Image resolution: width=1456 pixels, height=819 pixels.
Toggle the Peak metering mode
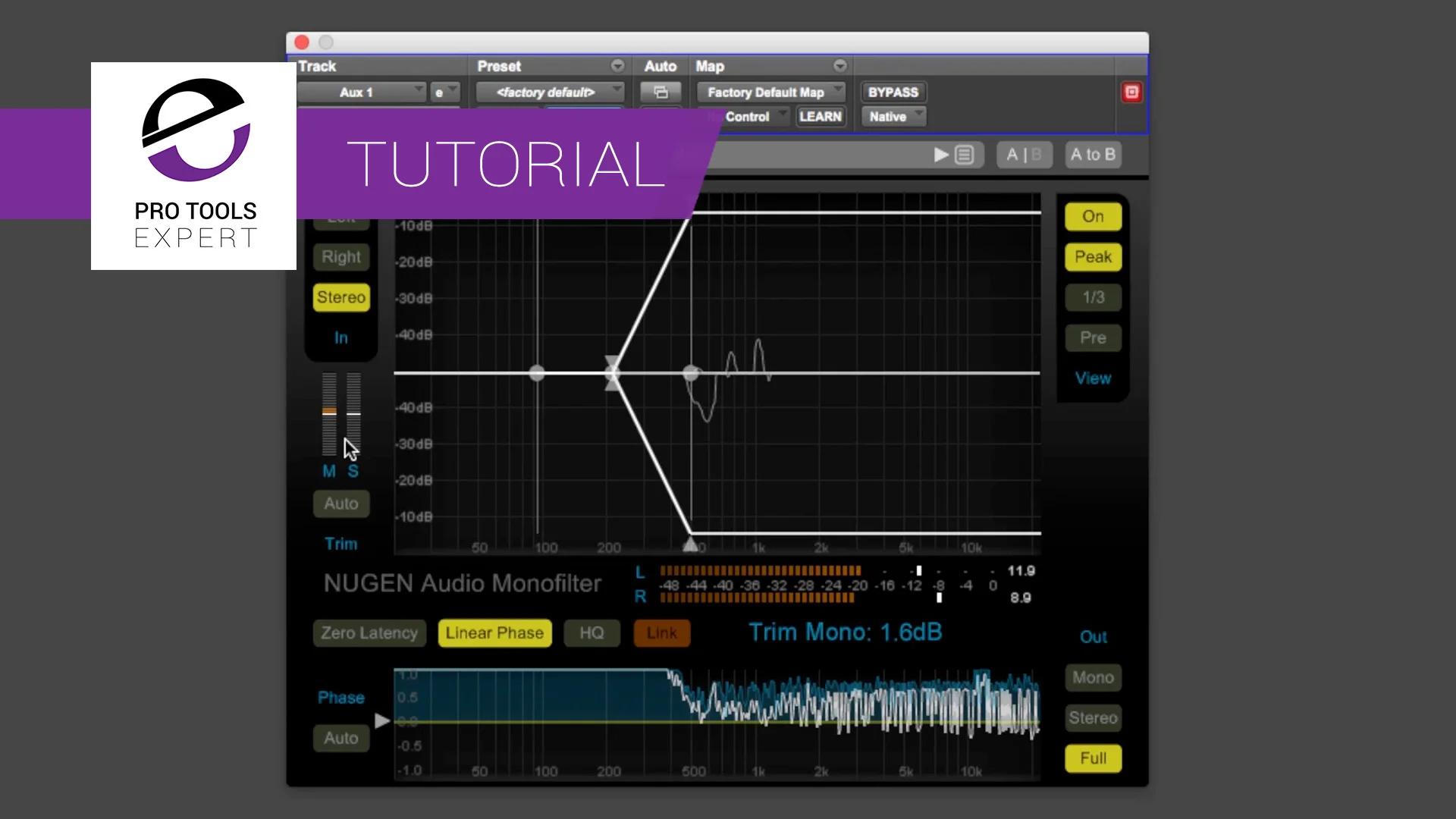[x=1092, y=256]
